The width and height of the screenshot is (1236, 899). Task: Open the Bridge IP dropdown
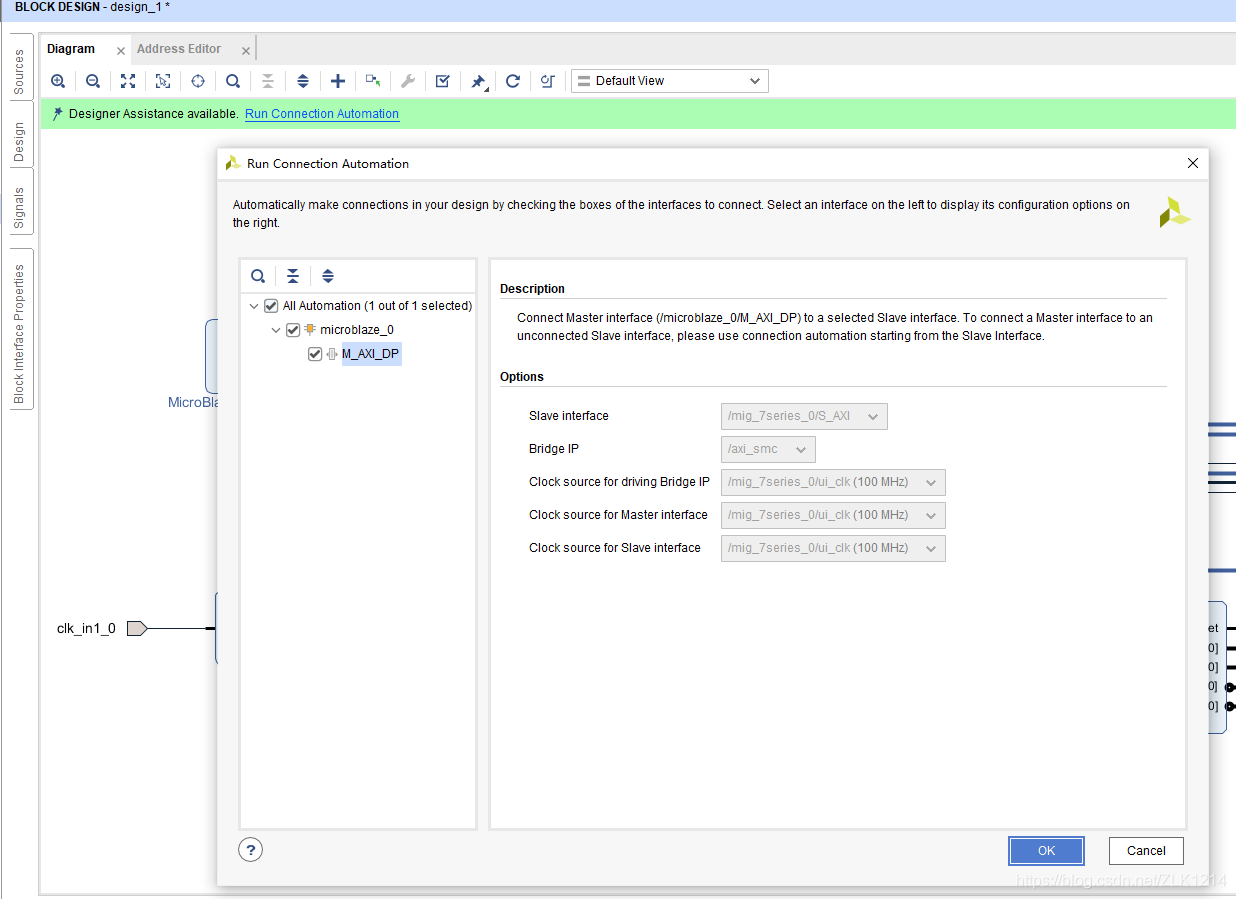(x=768, y=449)
